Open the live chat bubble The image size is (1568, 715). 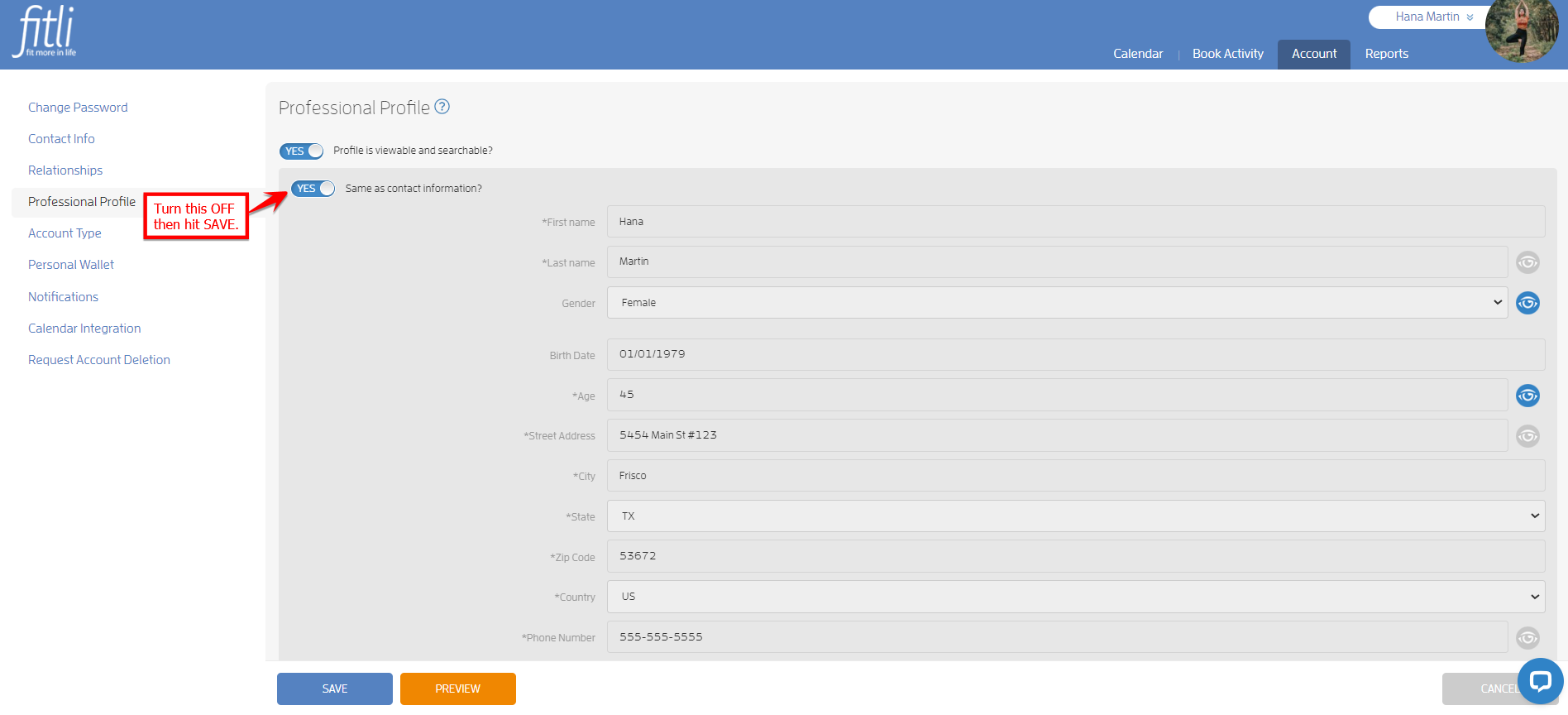pos(1540,681)
